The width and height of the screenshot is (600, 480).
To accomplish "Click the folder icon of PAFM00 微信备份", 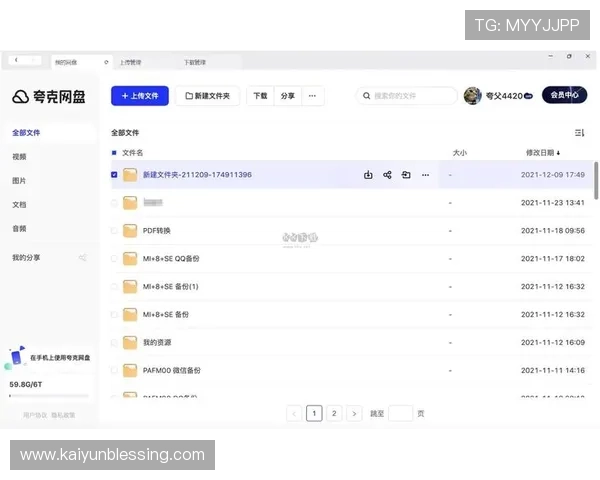I will [x=130, y=370].
